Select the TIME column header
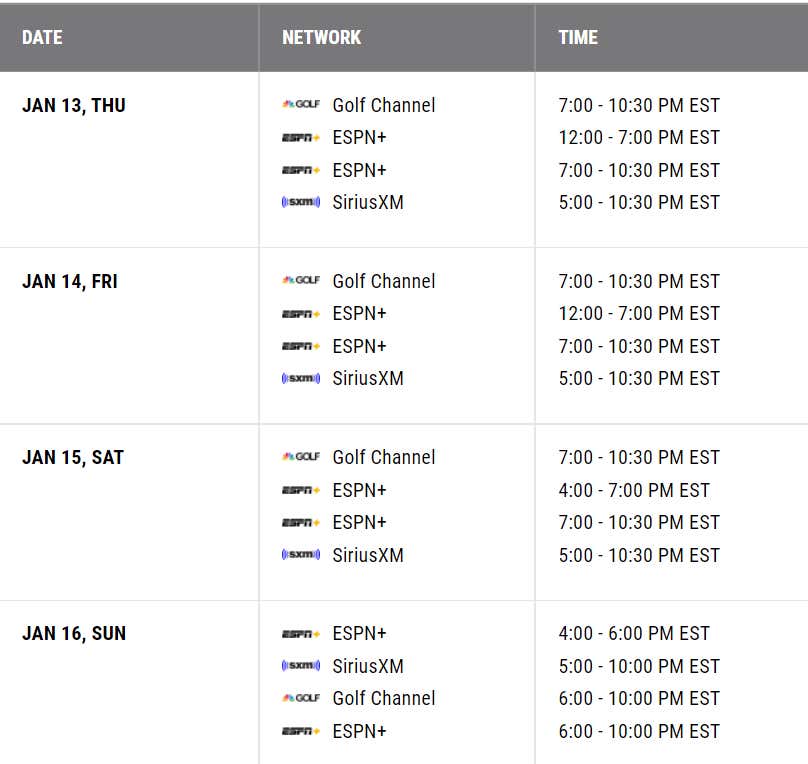The image size is (808, 764). click(578, 38)
